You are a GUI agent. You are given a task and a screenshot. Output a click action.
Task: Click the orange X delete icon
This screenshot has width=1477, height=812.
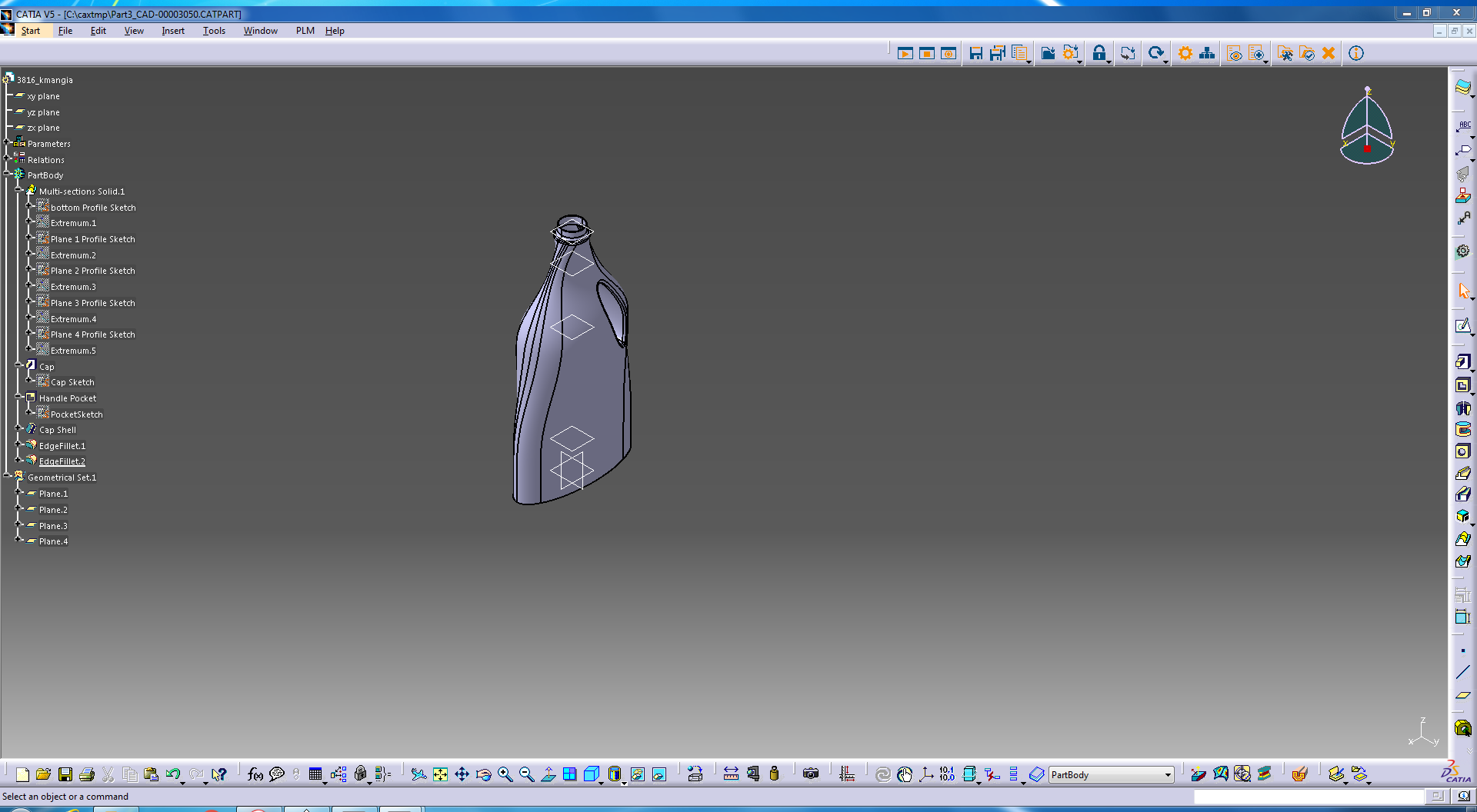[x=1329, y=53]
